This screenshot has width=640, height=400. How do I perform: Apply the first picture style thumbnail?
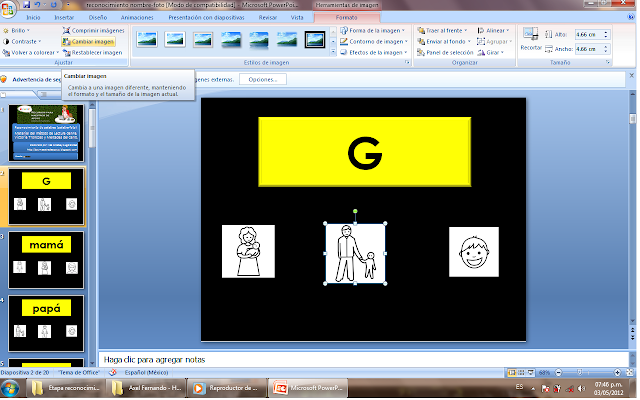pyautogui.click(x=147, y=40)
